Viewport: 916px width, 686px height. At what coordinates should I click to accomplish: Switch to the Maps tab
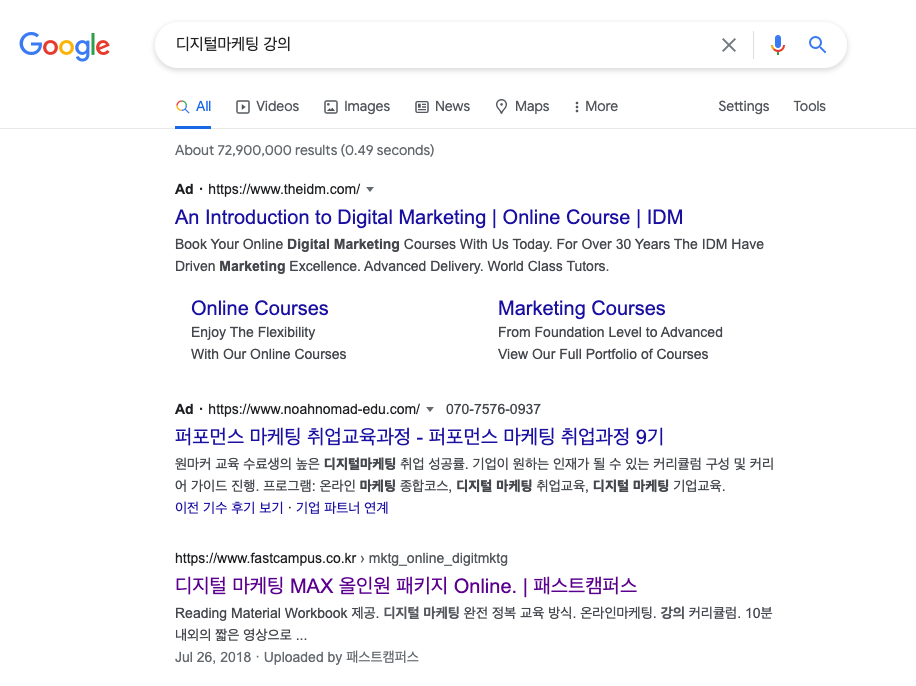pos(522,106)
